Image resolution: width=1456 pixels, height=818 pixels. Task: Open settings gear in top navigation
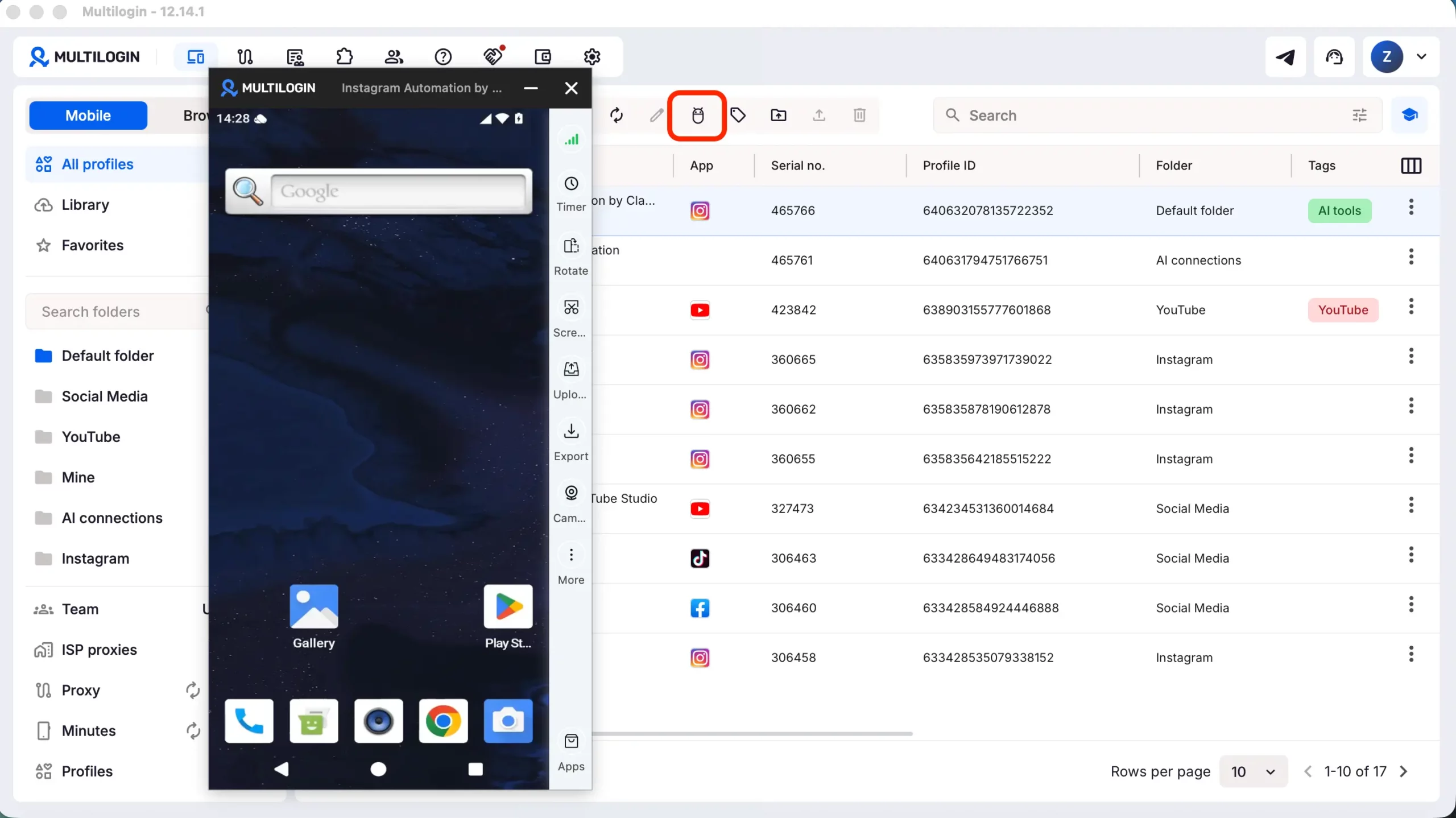coord(592,56)
